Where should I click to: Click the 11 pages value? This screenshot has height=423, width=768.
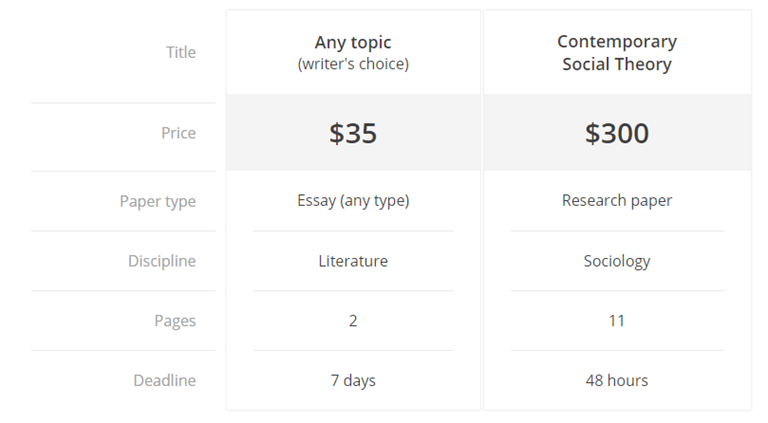(x=617, y=321)
